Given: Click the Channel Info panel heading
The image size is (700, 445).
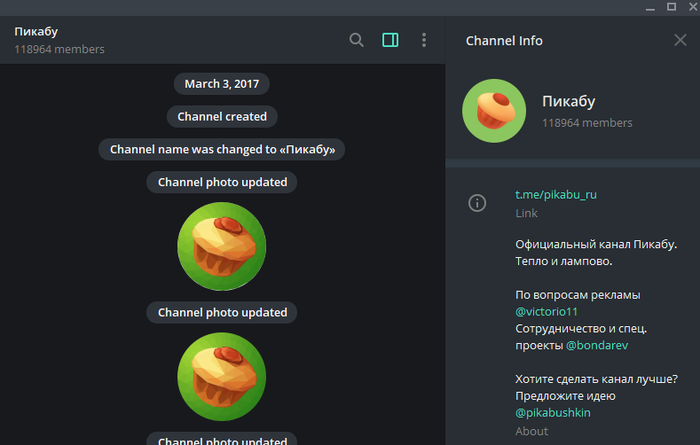Looking at the screenshot, I should tap(504, 41).
